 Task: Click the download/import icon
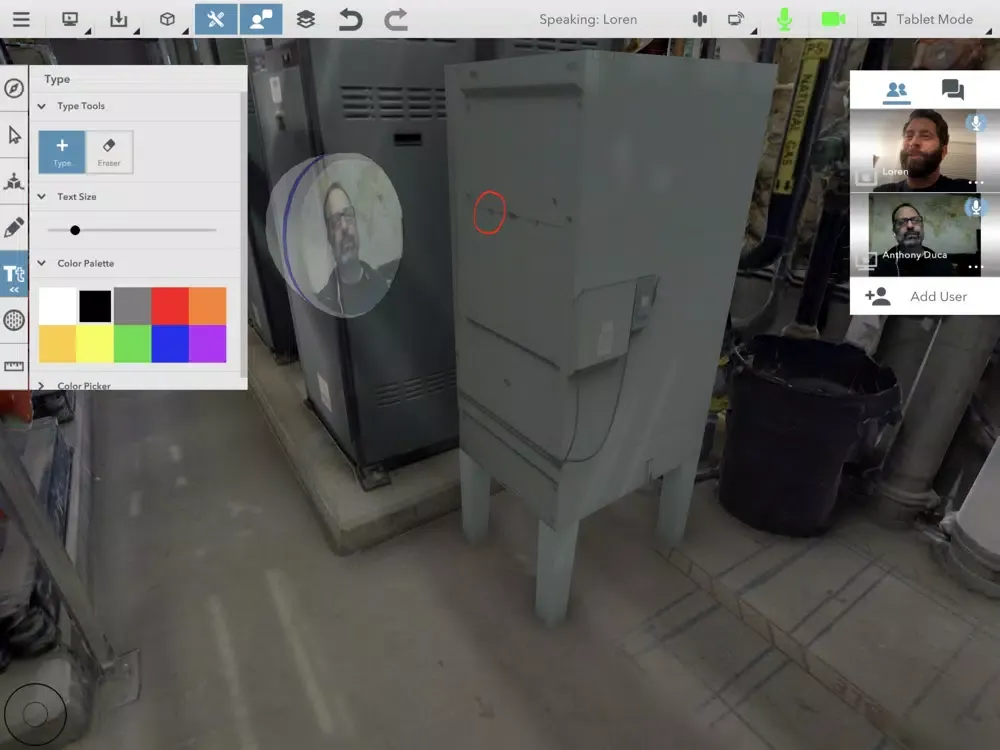pyautogui.click(x=119, y=19)
